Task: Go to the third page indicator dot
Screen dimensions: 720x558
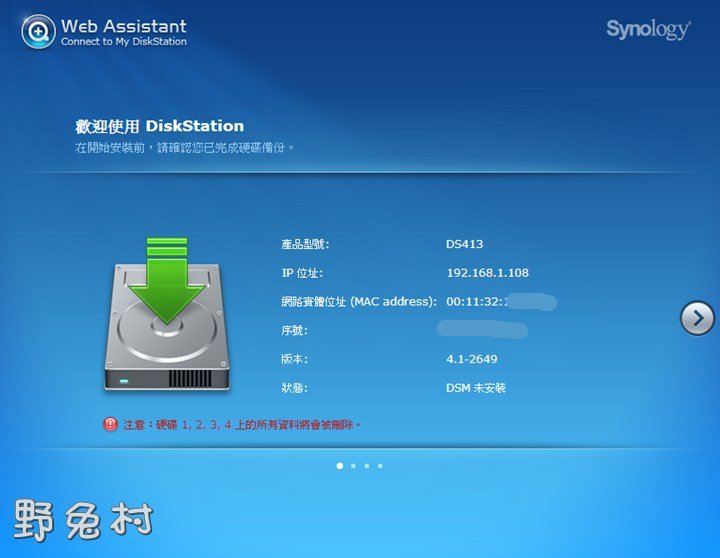Action: click(366, 466)
